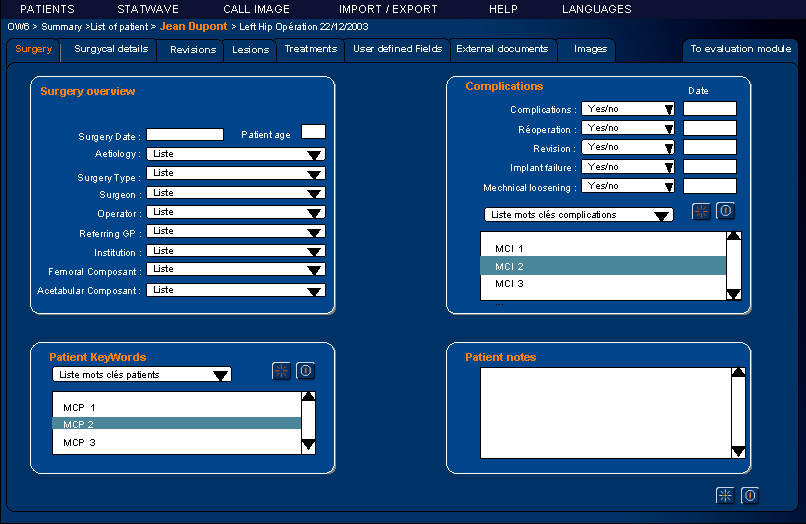Click the circled-bar icon below Patient notes panel

(x=749, y=495)
